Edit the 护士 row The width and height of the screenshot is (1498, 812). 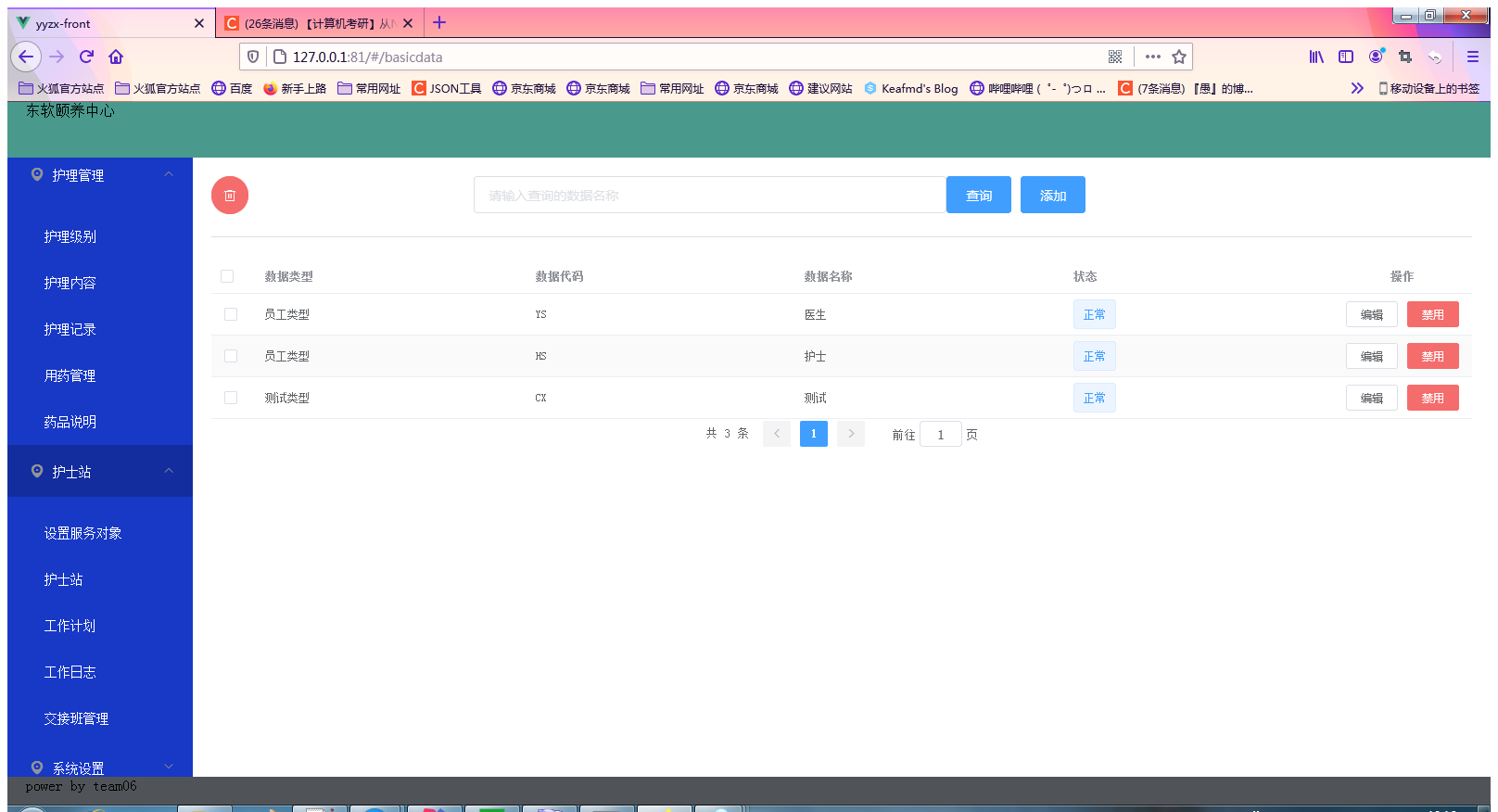[x=1372, y=356]
